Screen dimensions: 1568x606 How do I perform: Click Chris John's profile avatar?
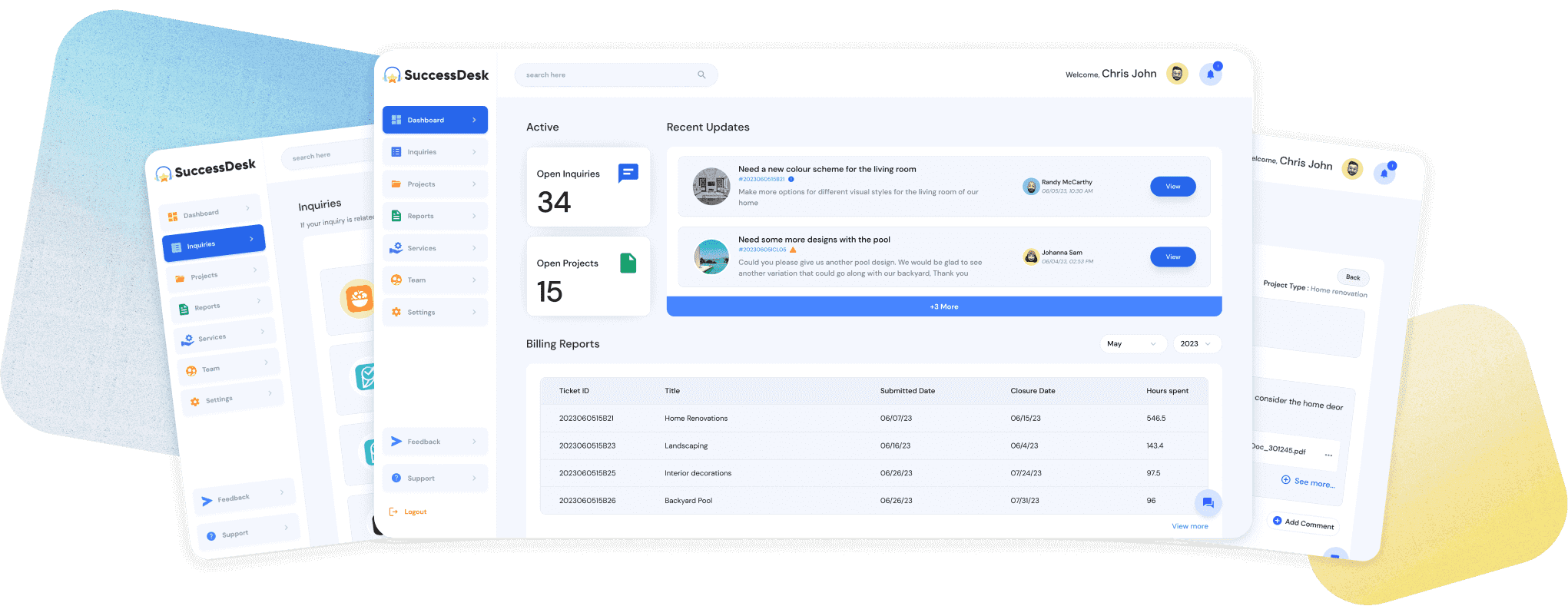pos(1176,74)
